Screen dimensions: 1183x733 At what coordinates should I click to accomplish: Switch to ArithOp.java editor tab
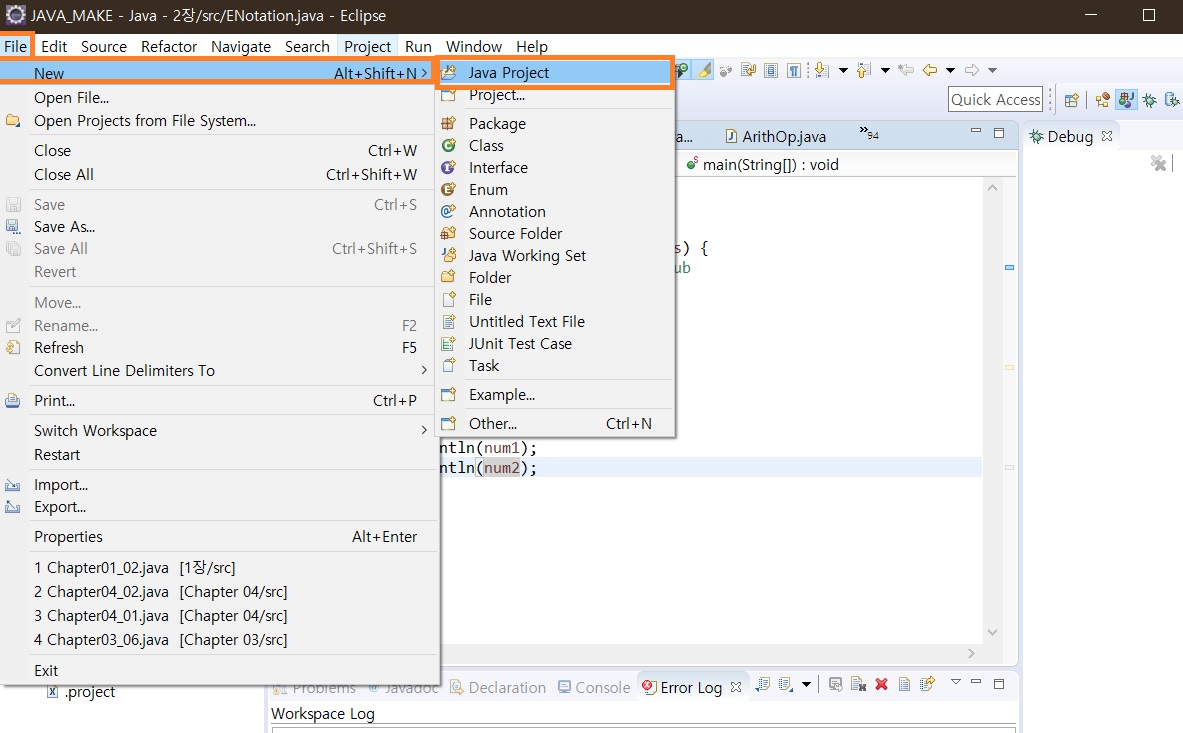[776, 136]
